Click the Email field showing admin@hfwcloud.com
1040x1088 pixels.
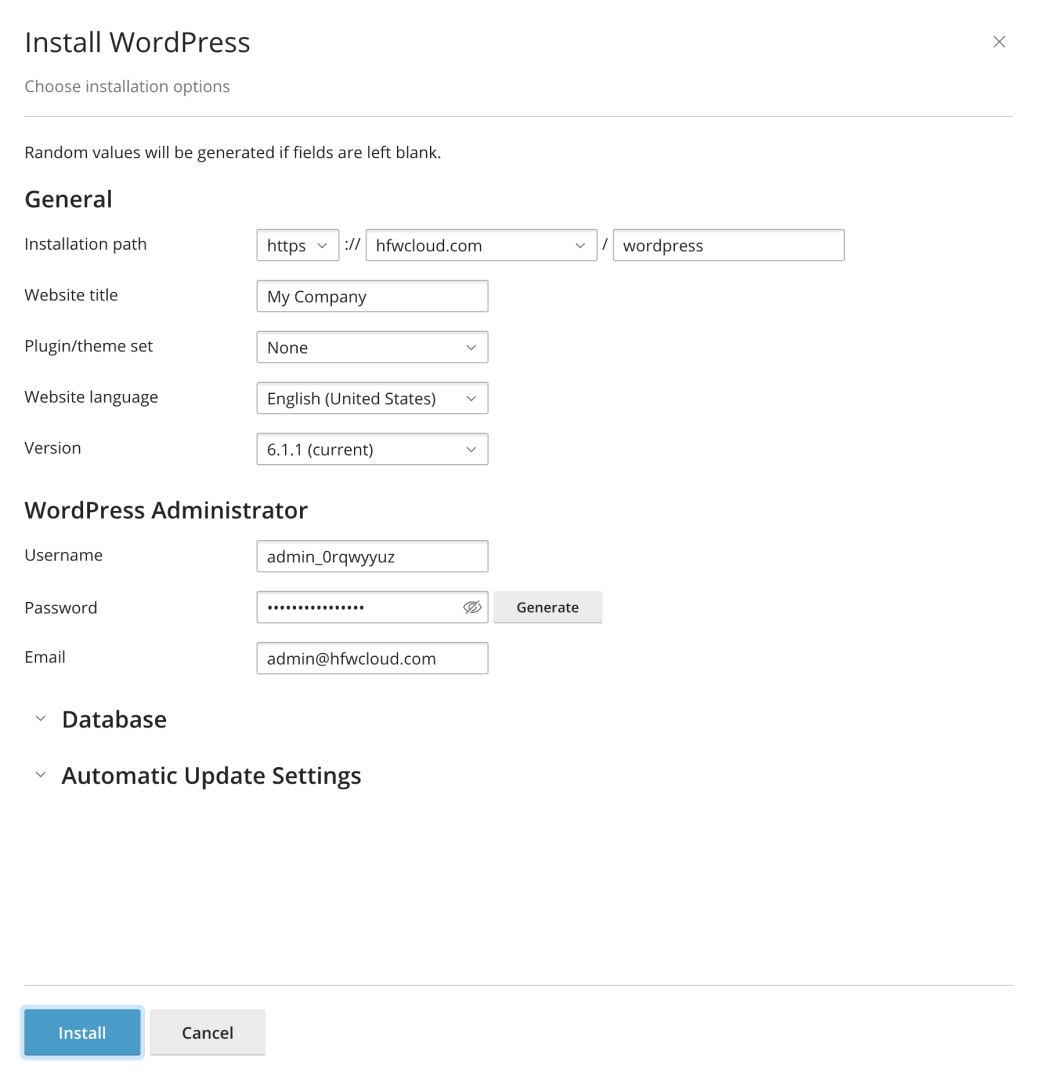pyautogui.click(x=372, y=658)
